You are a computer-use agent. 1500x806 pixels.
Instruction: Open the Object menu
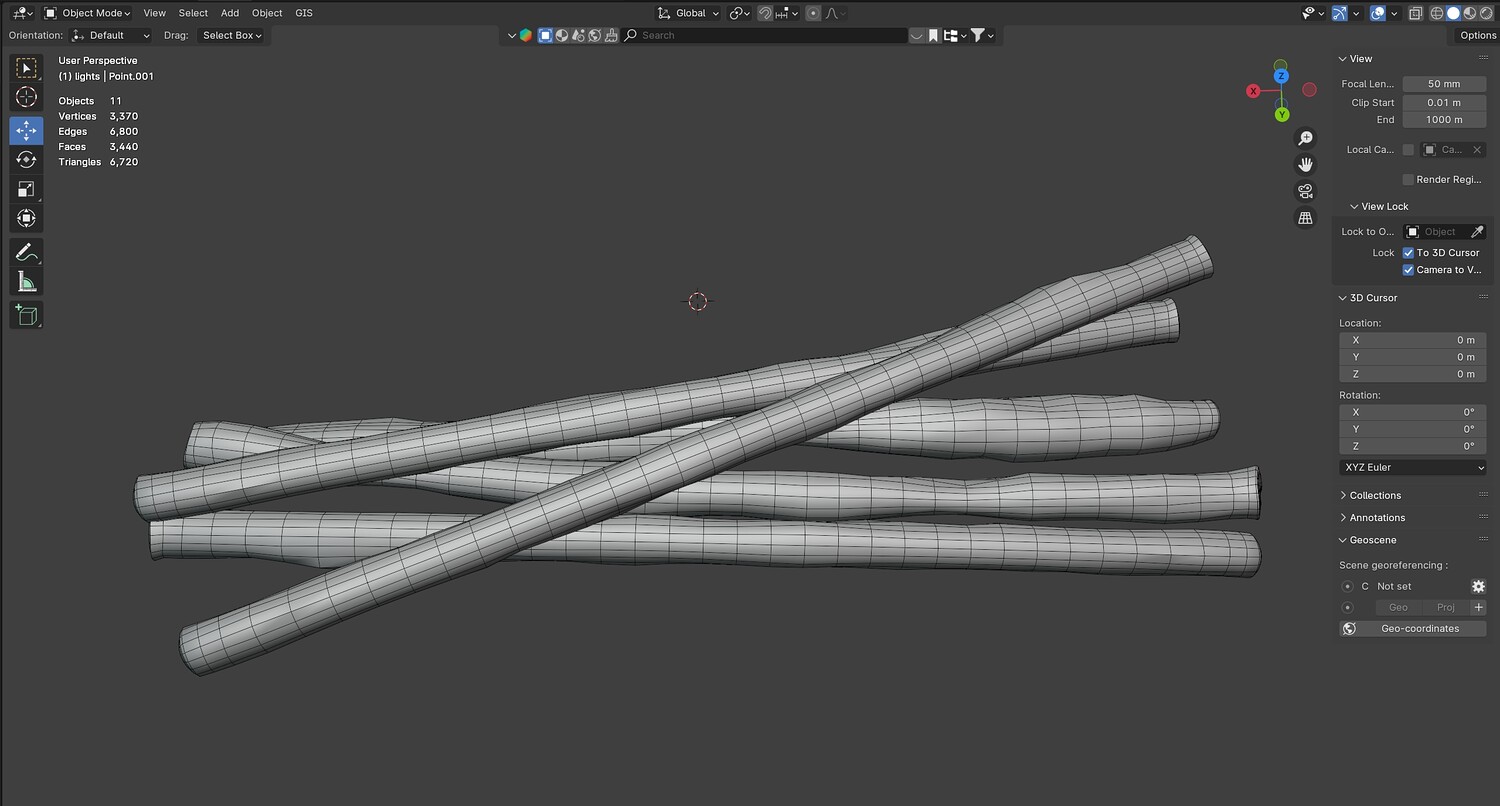pos(267,13)
